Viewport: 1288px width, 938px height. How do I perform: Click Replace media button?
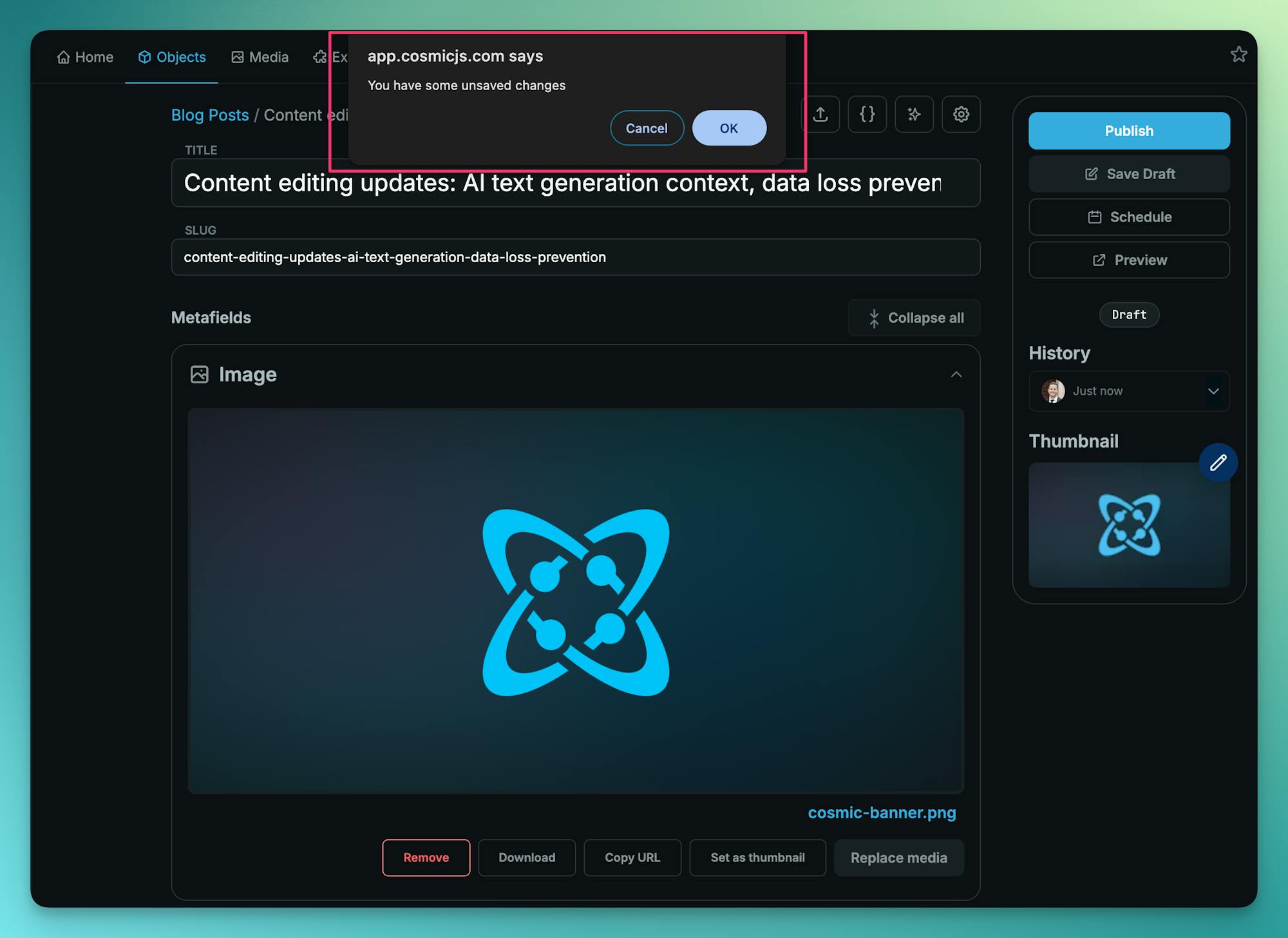(899, 857)
